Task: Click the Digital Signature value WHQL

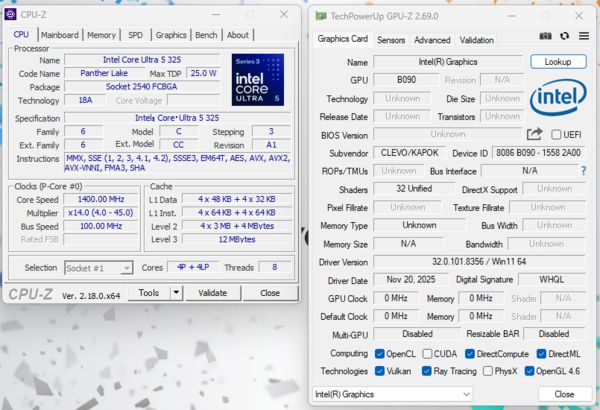Action: click(552, 279)
